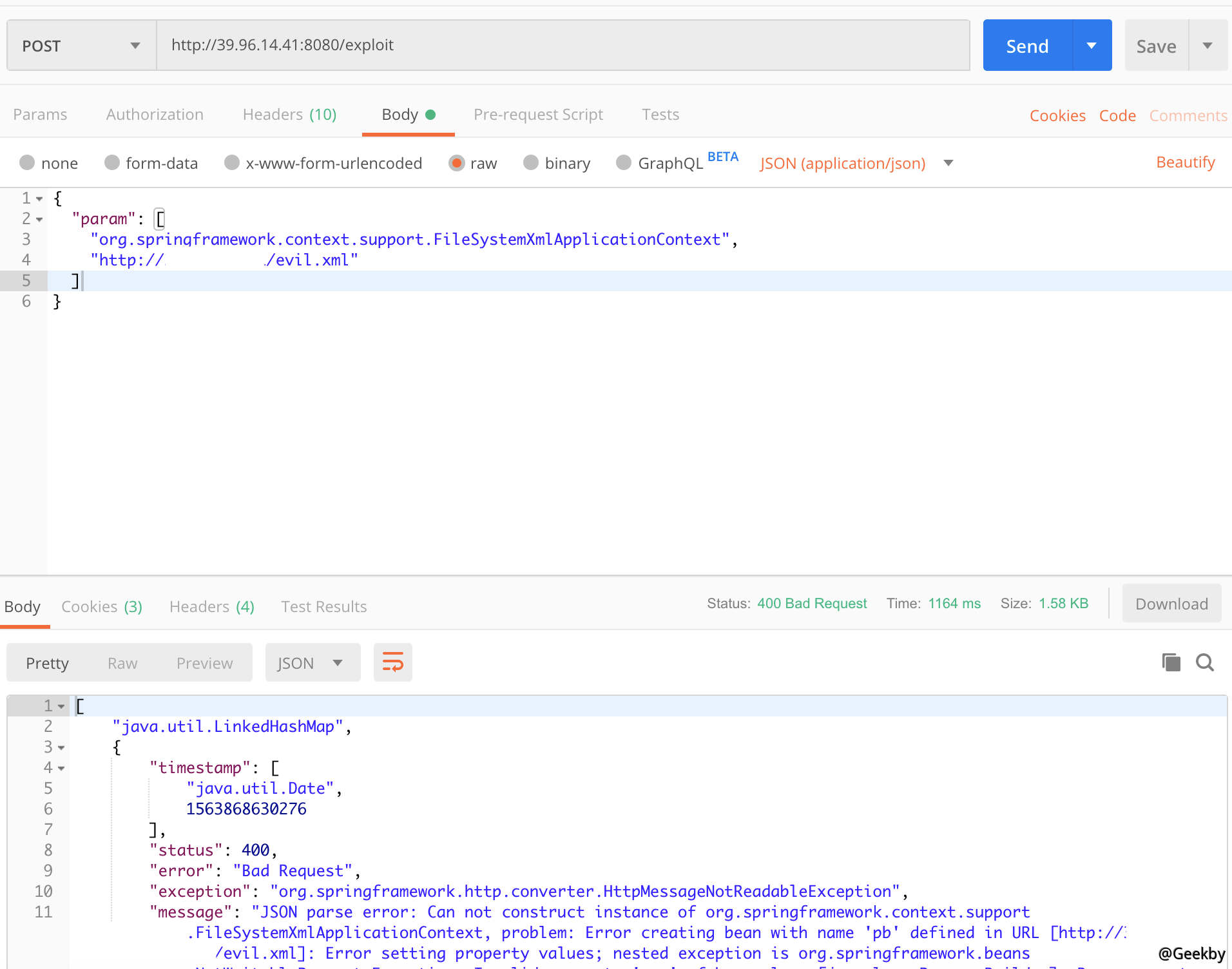The image size is (1232, 969).
Task: Open the response search magnifier
Action: (1204, 662)
